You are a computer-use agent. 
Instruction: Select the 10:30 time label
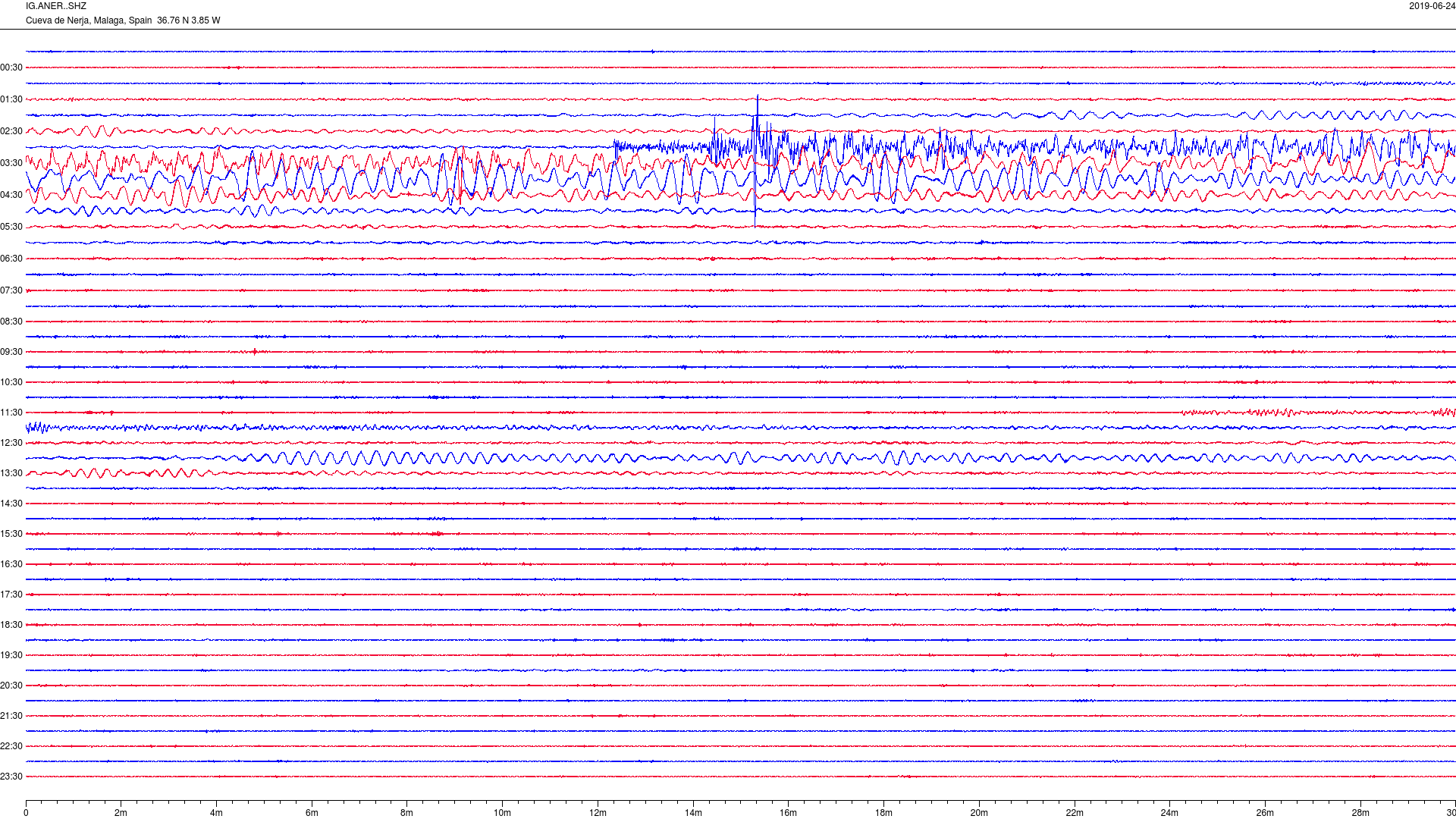11,382
